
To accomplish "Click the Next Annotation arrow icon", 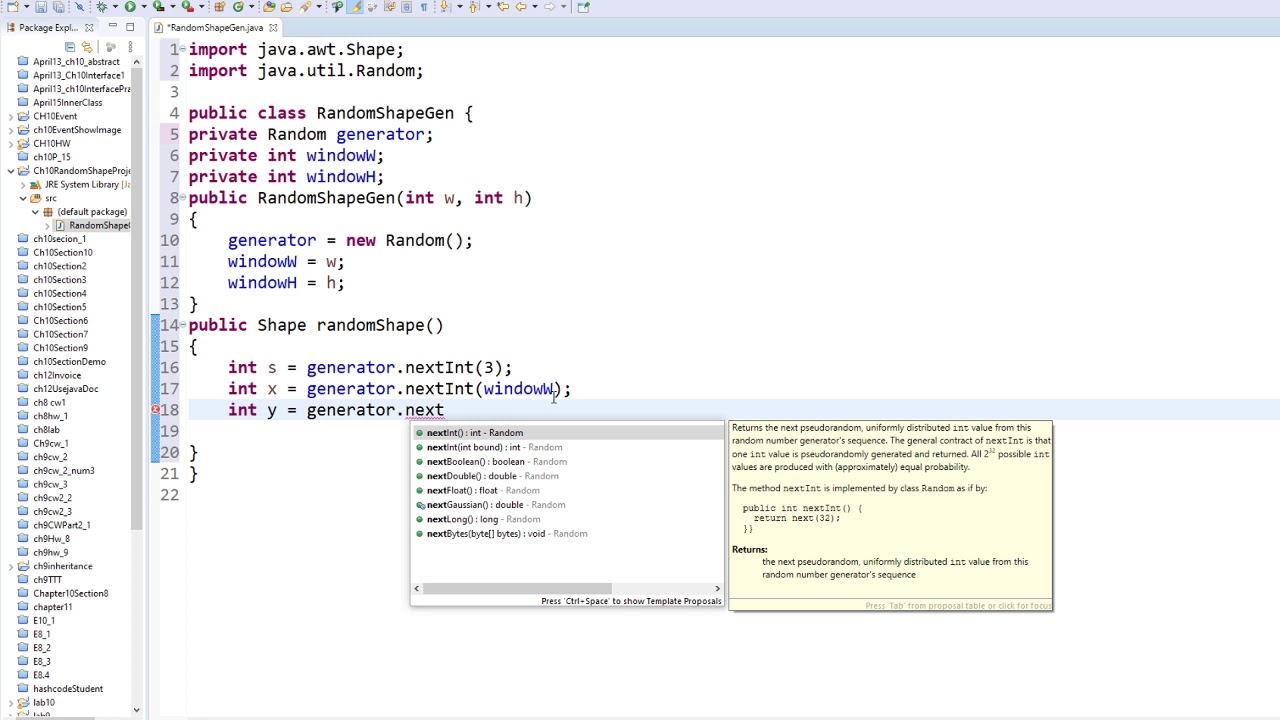I will pos(444,7).
